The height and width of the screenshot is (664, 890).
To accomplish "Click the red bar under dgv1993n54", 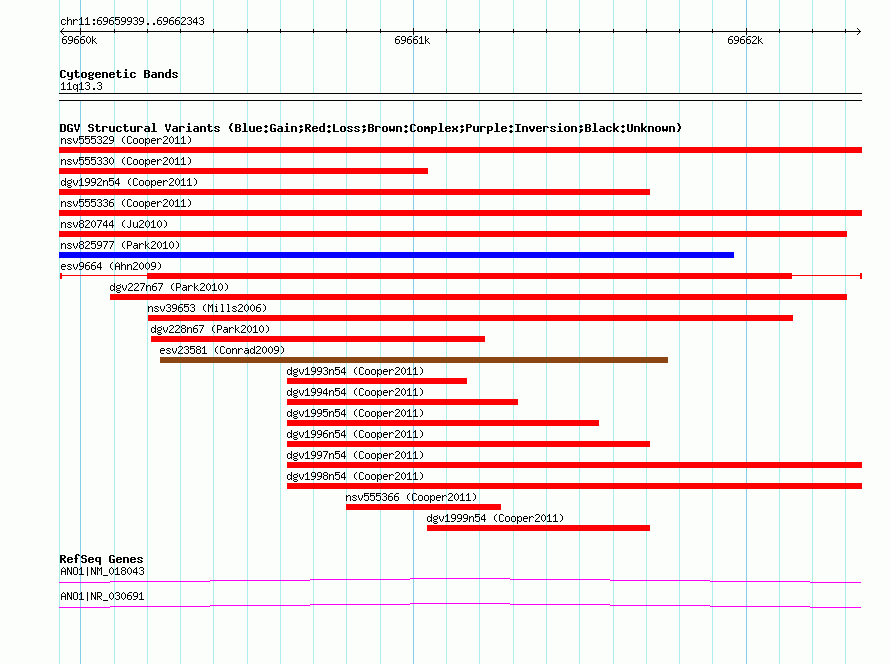I will (x=377, y=381).
